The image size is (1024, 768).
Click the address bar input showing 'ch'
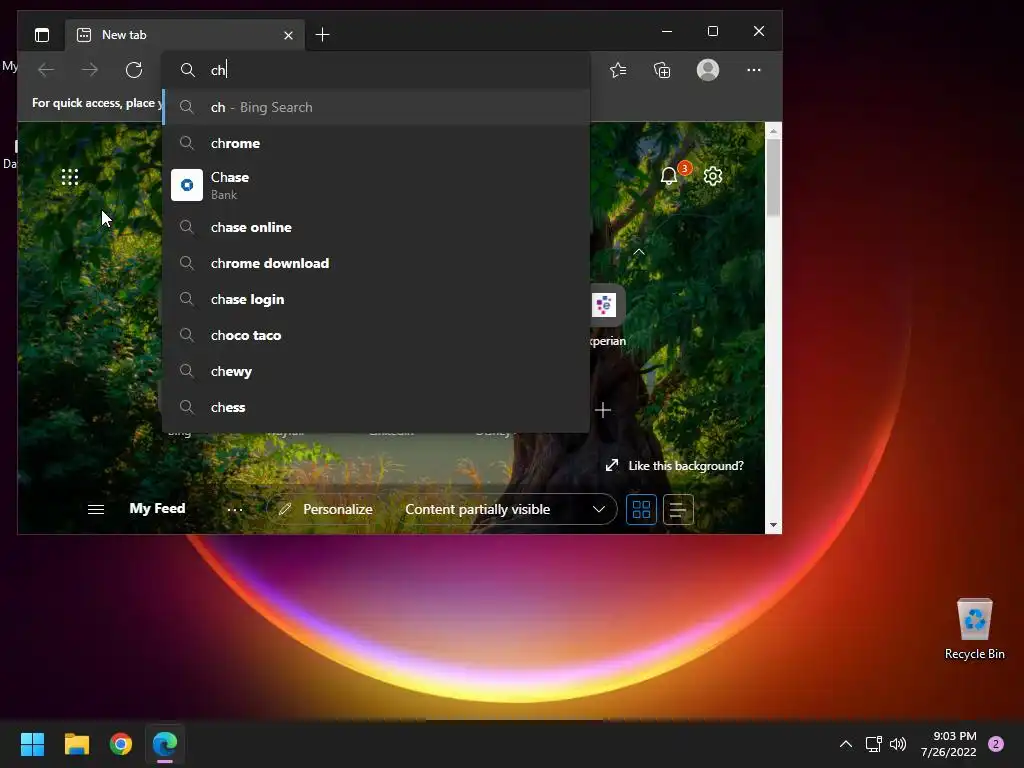376,70
